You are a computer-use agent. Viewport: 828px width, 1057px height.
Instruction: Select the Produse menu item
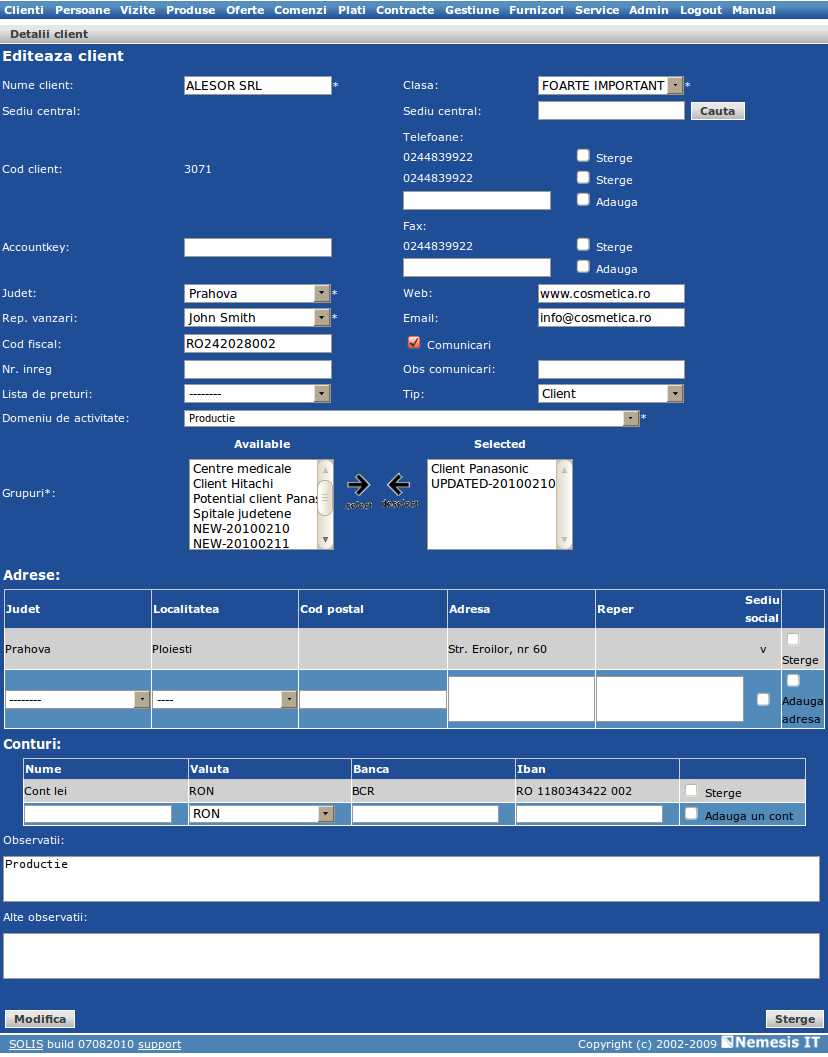tap(191, 10)
